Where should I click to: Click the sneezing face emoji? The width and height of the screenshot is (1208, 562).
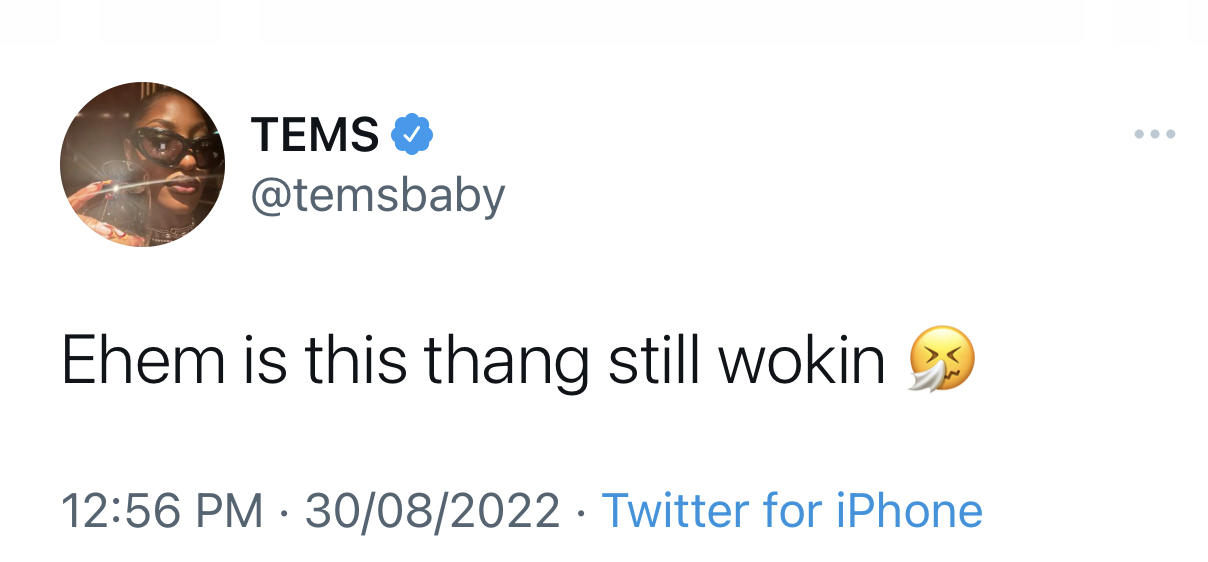(941, 360)
